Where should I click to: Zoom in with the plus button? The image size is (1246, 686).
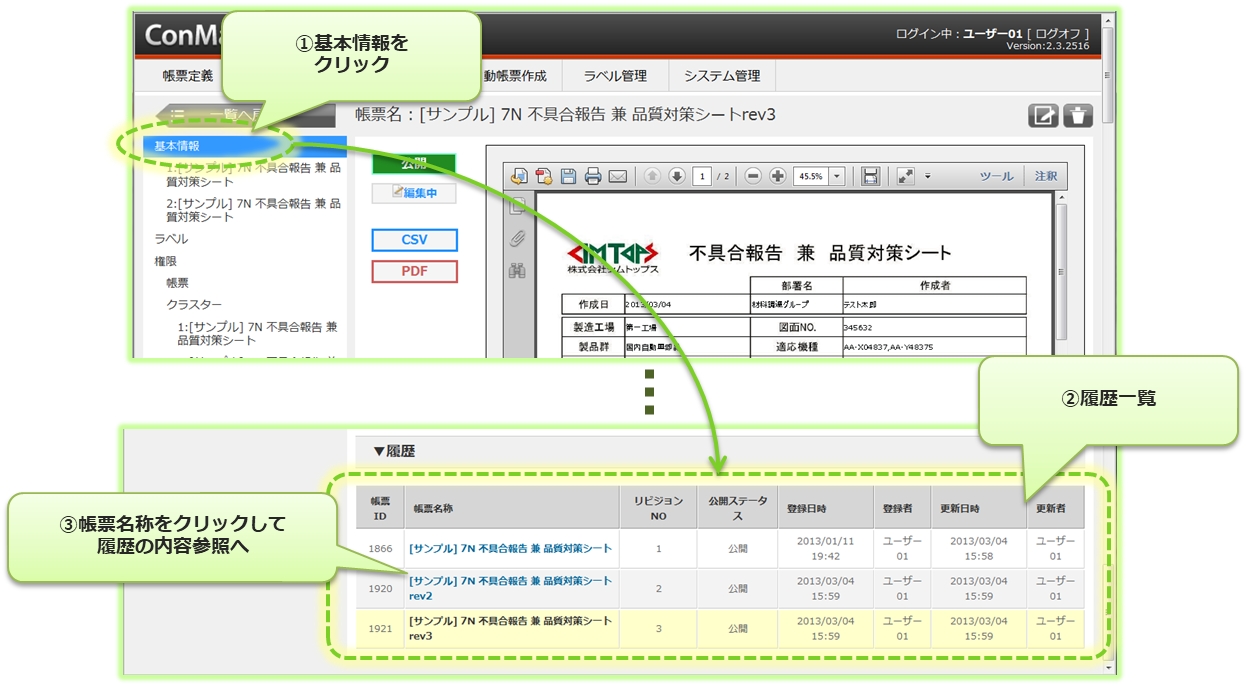(x=777, y=176)
